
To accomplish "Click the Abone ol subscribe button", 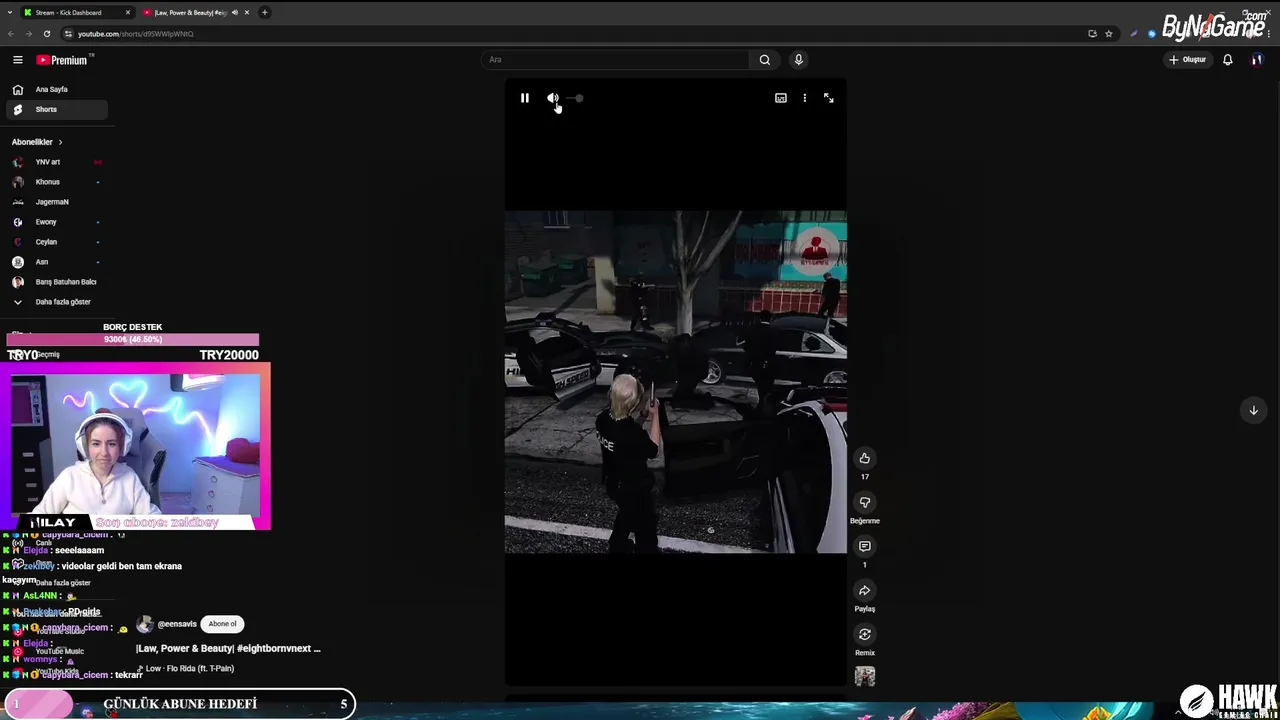I will pyautogui.click(x=222, y=624).
